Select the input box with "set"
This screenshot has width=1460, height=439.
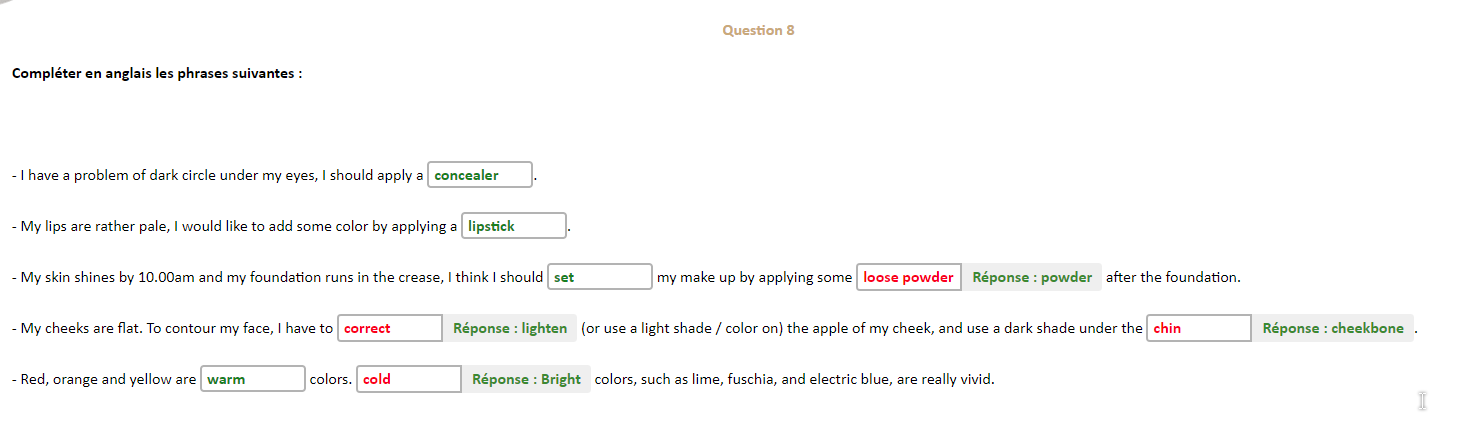[x=600, y=277]
